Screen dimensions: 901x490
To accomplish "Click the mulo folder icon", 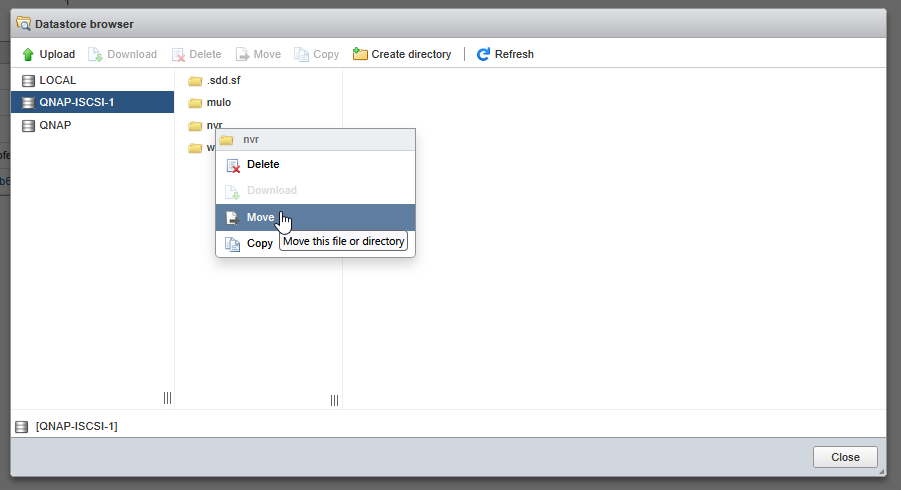I will click(195, 103).
